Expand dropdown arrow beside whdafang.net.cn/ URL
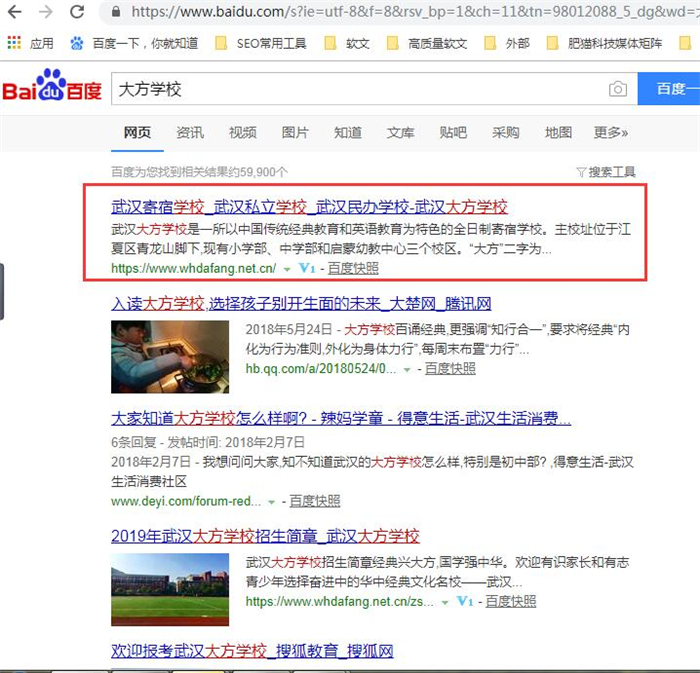Viewport: 700px width, 673px height. tap(287, 269)
